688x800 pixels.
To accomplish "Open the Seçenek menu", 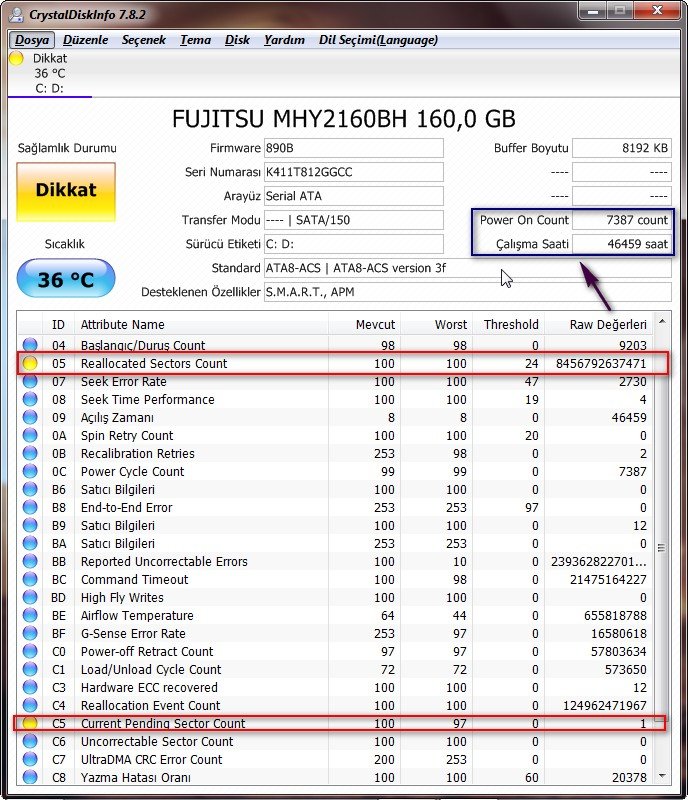I will pos(143,40).
